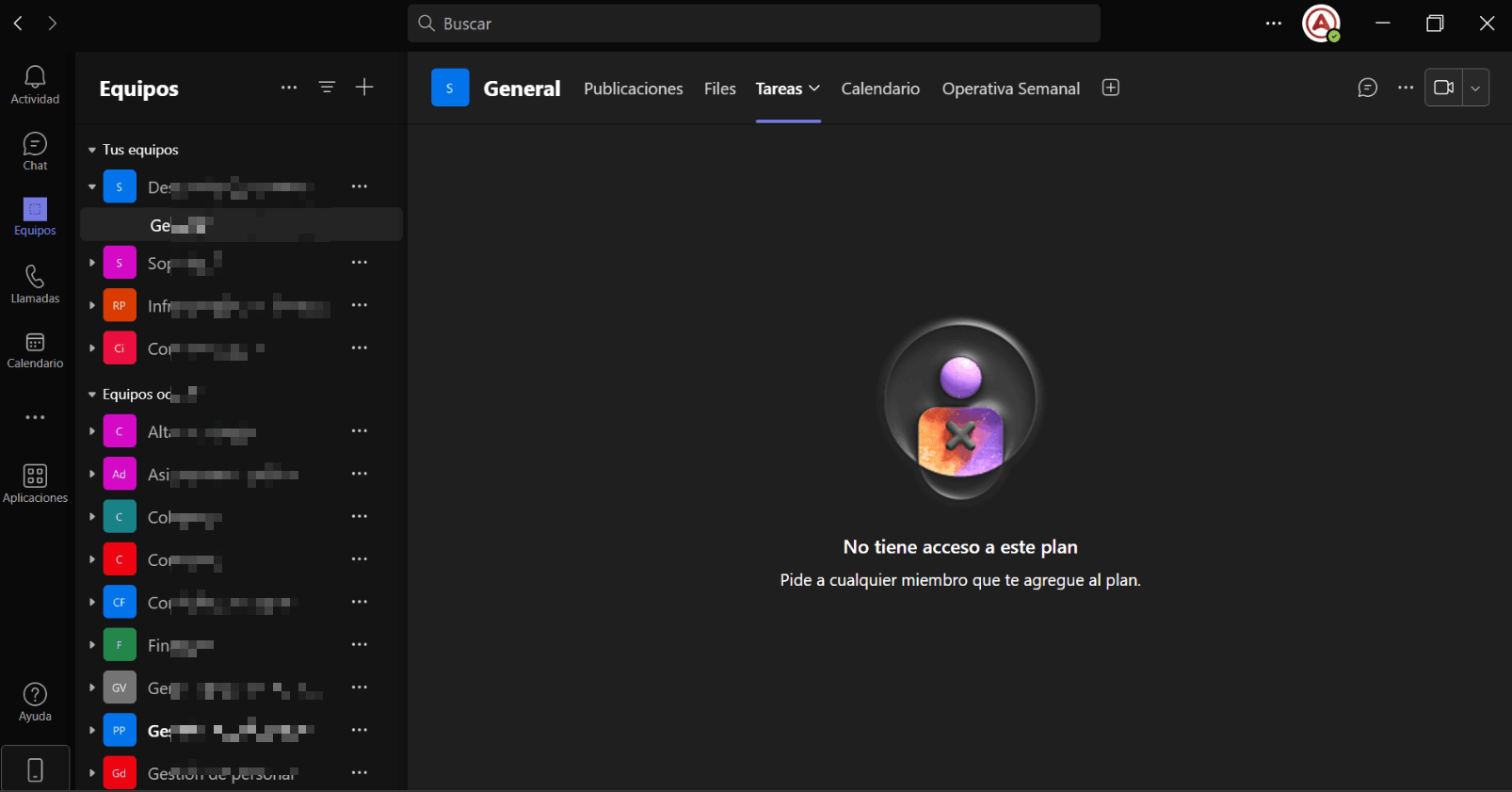Open meeting options dropdown arrow beside camera

coord(1475,88)
